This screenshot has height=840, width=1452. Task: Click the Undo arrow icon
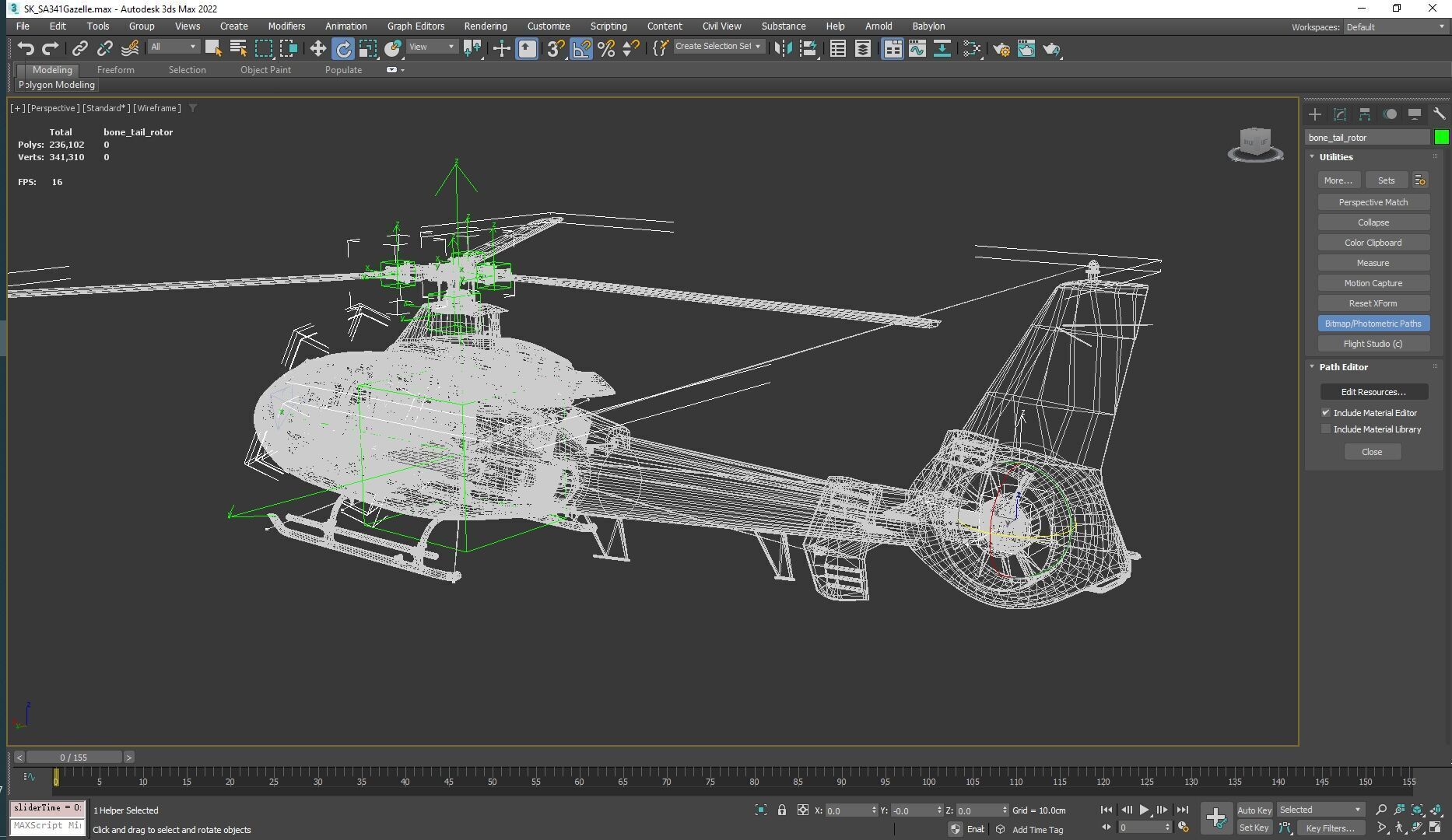click(x=26, y=48)
